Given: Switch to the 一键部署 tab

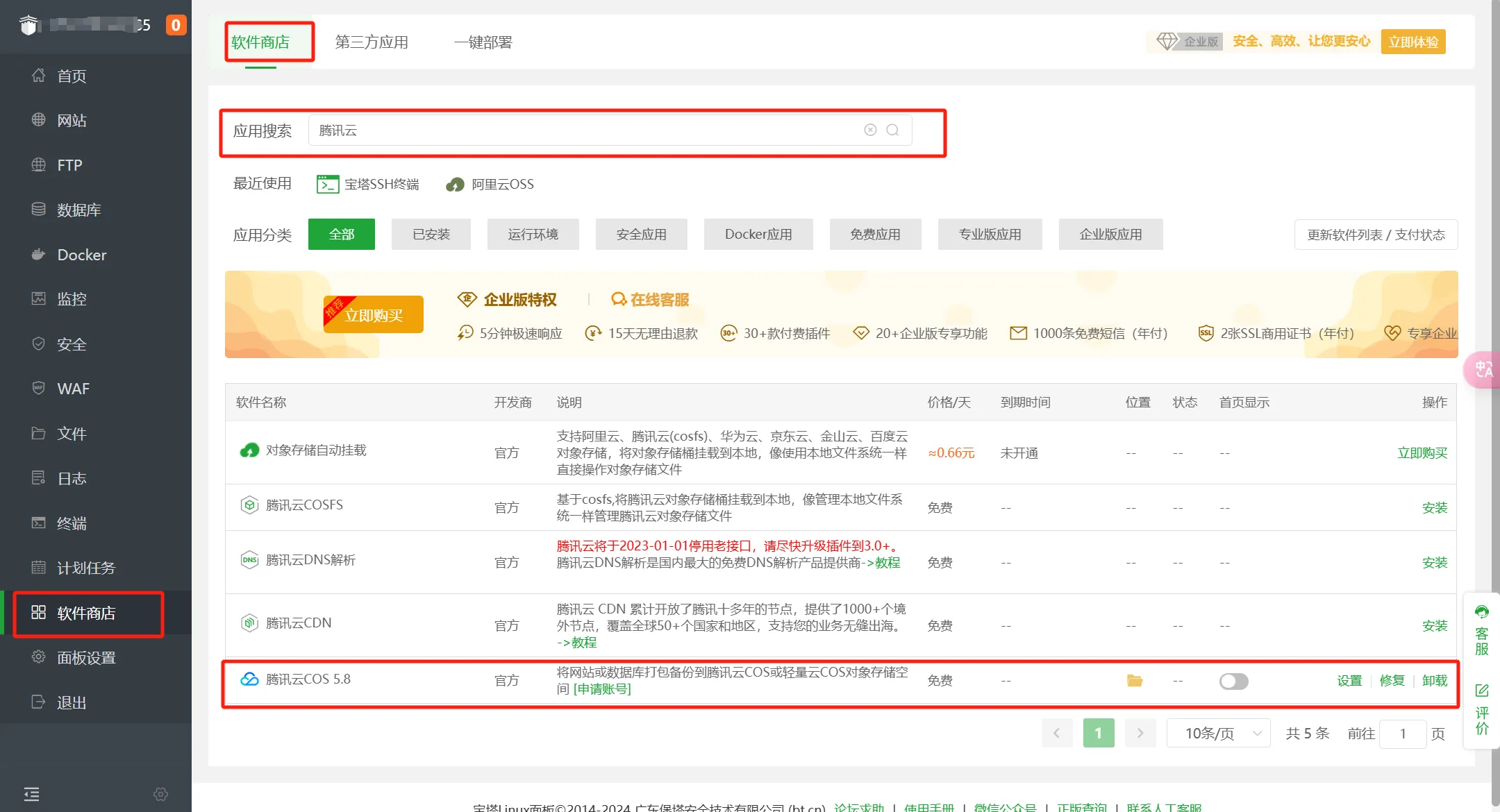Looking at the screenshot, I should tap(483, 42).
